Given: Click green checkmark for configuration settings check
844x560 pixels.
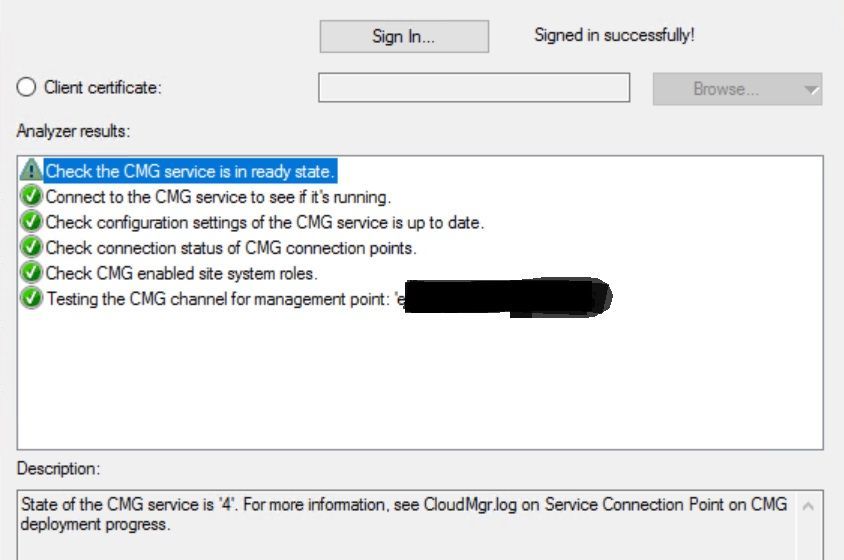Looking at the screenshot, I should 31,222.
